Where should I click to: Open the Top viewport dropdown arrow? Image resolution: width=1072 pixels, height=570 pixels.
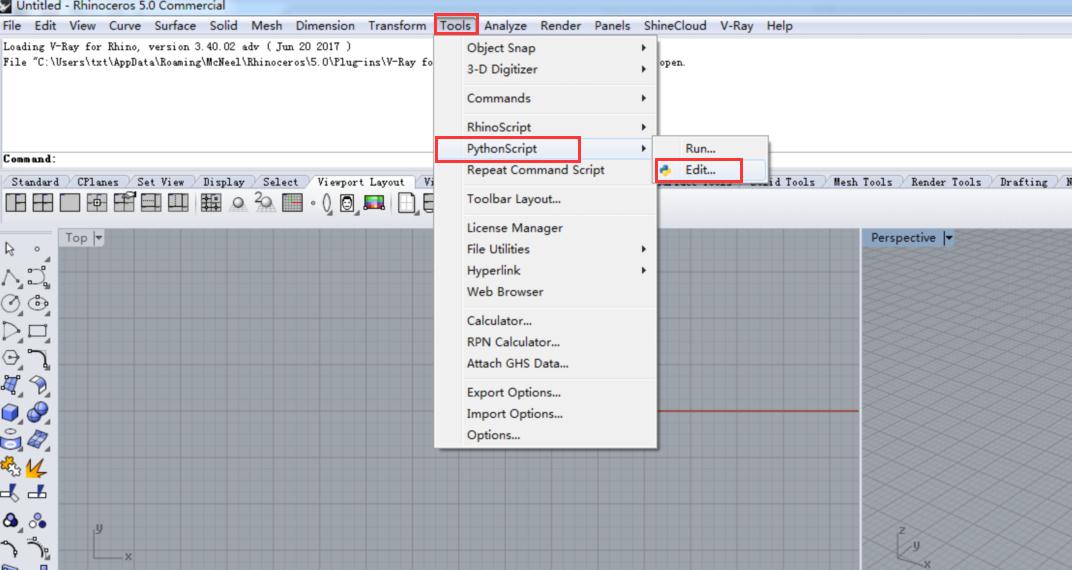click(x=98, y=238)
